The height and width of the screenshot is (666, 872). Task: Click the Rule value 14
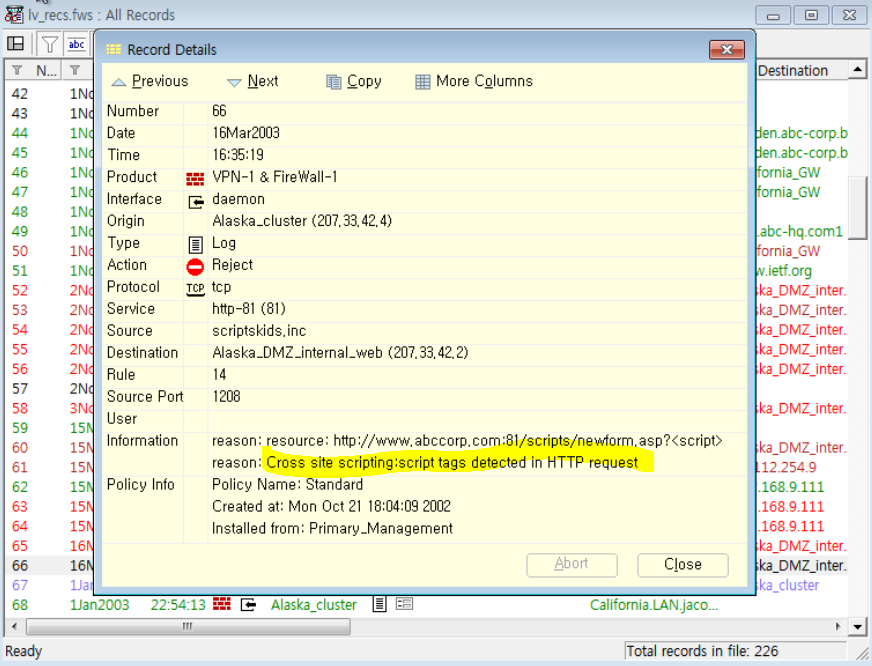coord(219,375)
